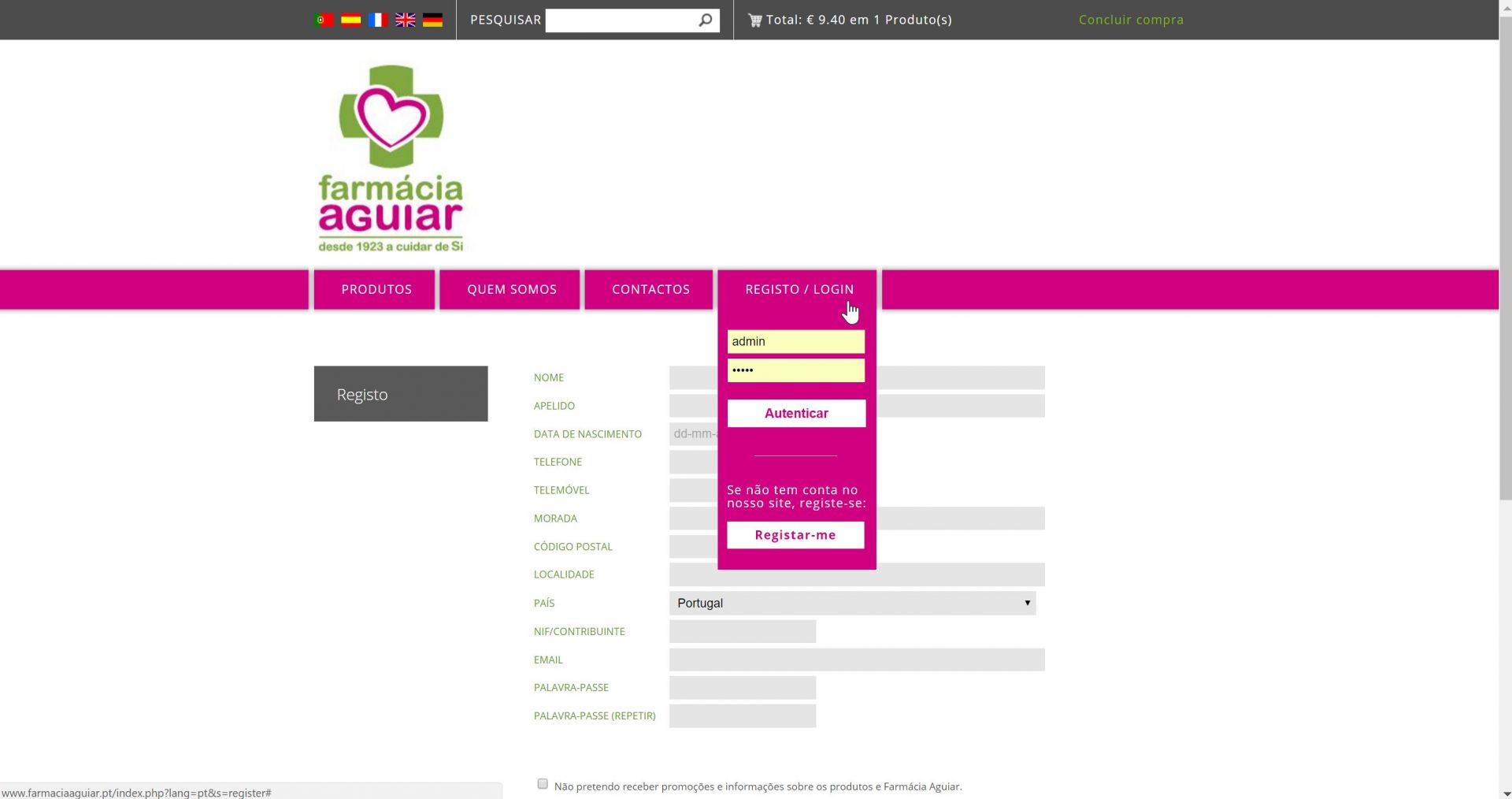Open the shopping cart icon
This screenshot has height=799, width=1512.
click(x=754, y=20)
